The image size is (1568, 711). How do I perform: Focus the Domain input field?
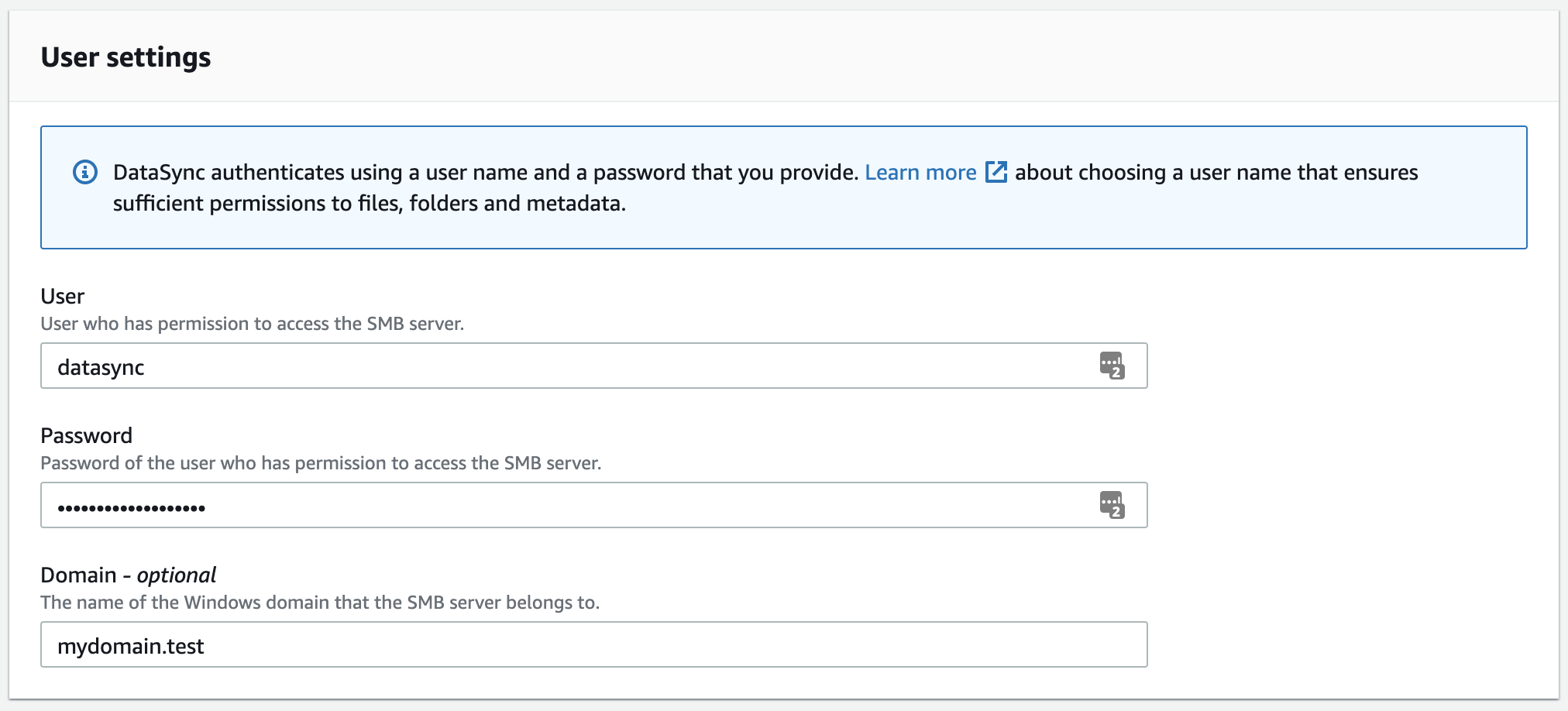pyautogui.click(x=593, y=644)
